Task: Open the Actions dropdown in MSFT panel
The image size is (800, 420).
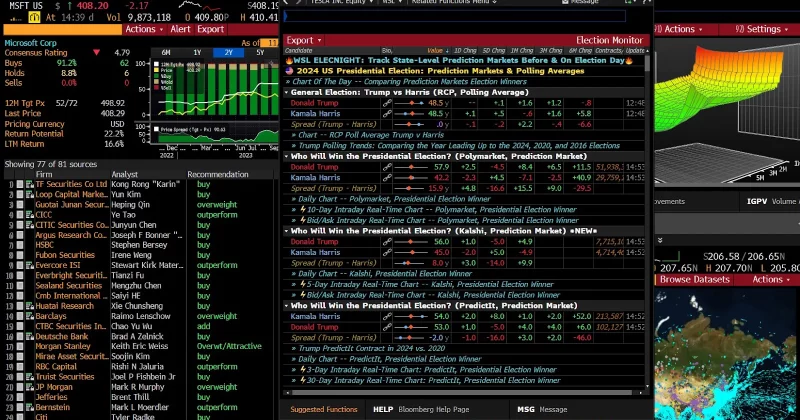Action: [144, 29]
